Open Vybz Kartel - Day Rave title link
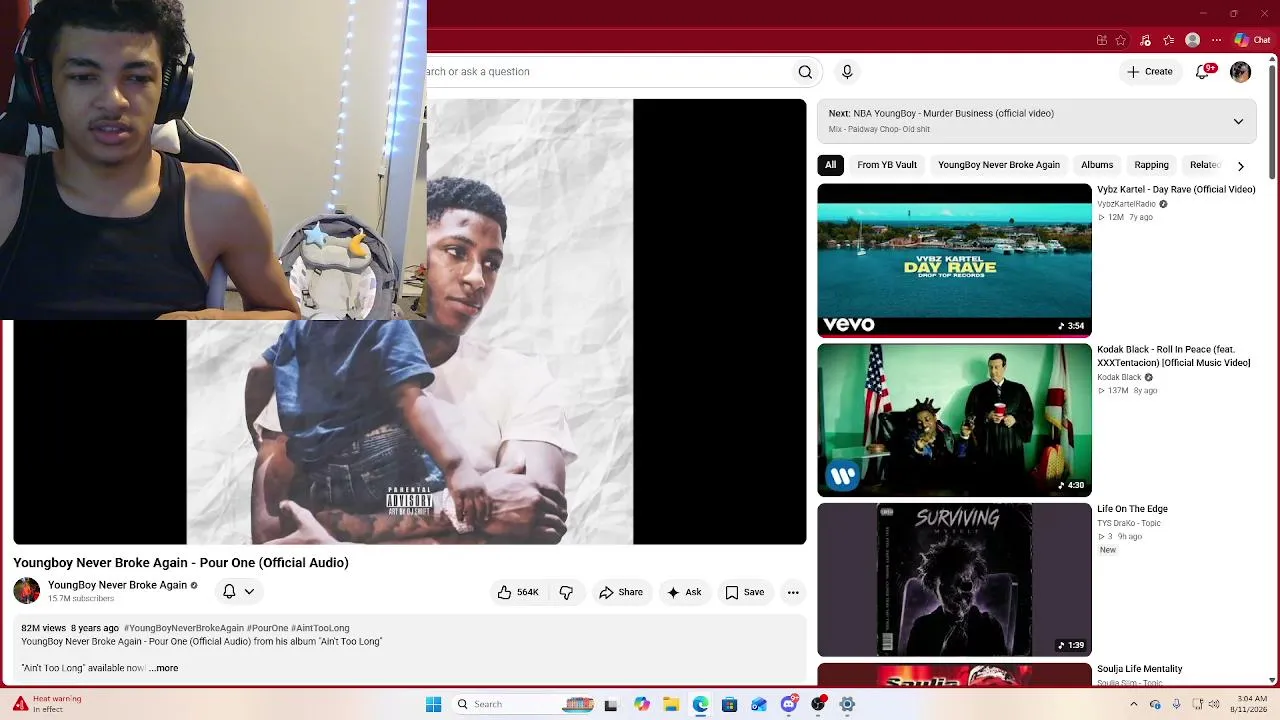Viewport: 1280px width, 720px height. (x=1176, y=190)
